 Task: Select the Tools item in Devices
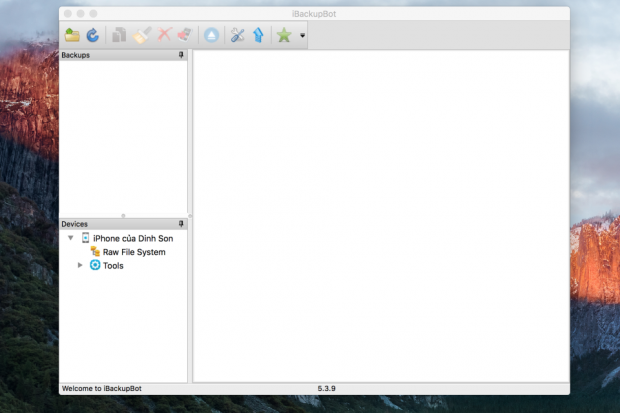coord(113,266)
